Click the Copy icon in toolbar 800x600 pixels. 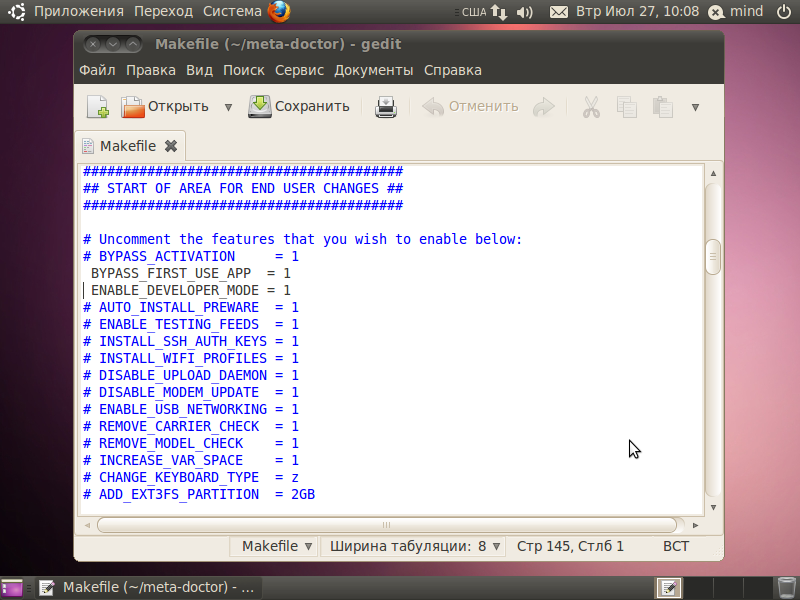627,106
